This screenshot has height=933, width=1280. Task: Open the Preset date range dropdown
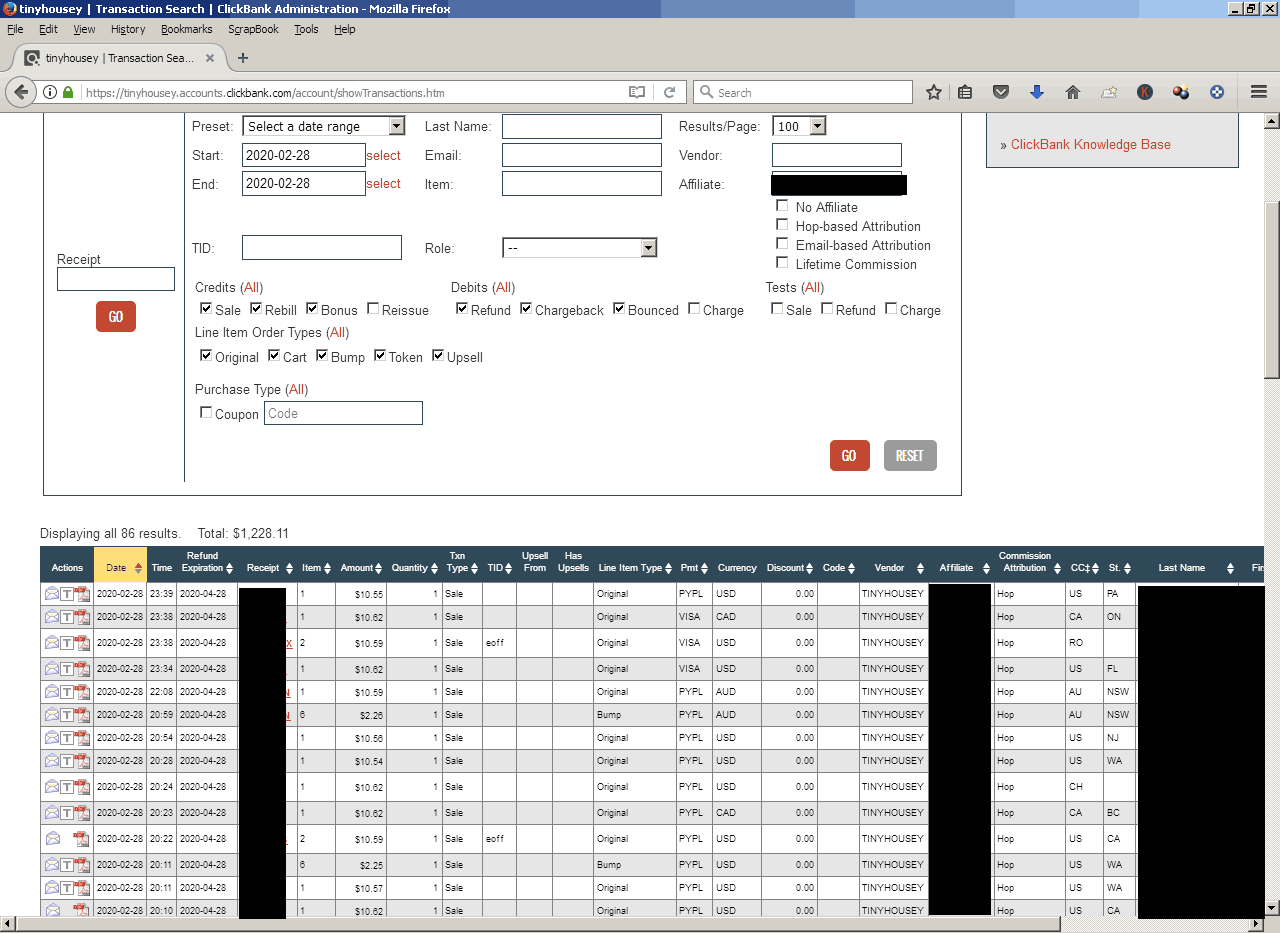(324, 126)
